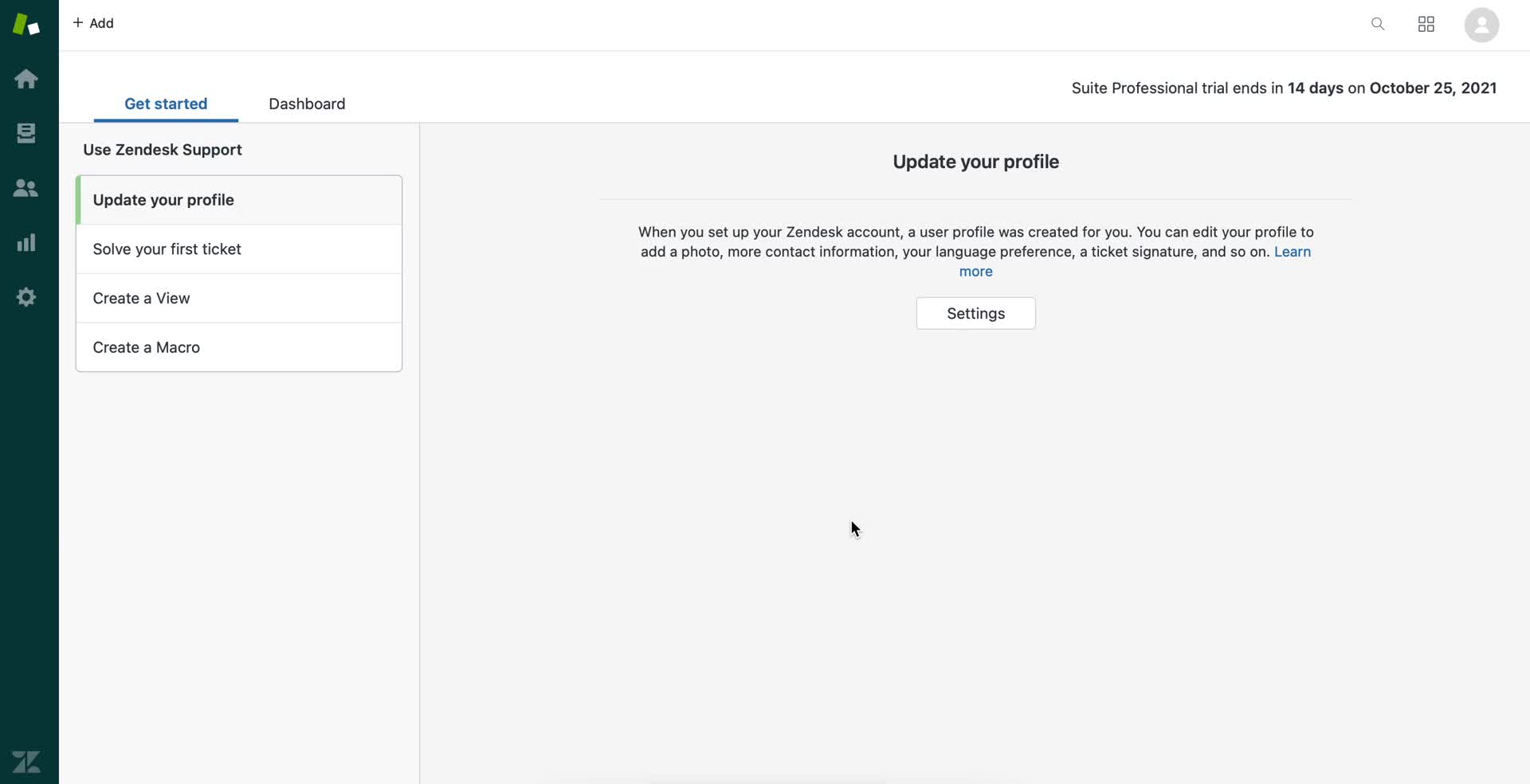This screenshot has width=1530, height=784.
Task: Open the Views tickets icon in sidebar
Action: point(26,133)
